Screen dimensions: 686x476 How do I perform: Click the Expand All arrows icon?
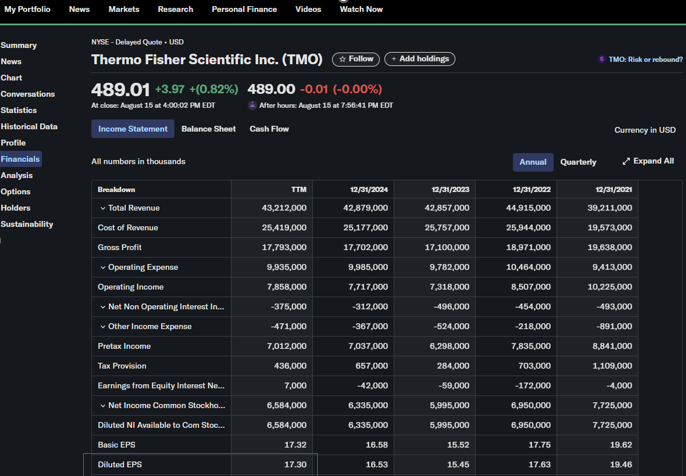(626, 161)
